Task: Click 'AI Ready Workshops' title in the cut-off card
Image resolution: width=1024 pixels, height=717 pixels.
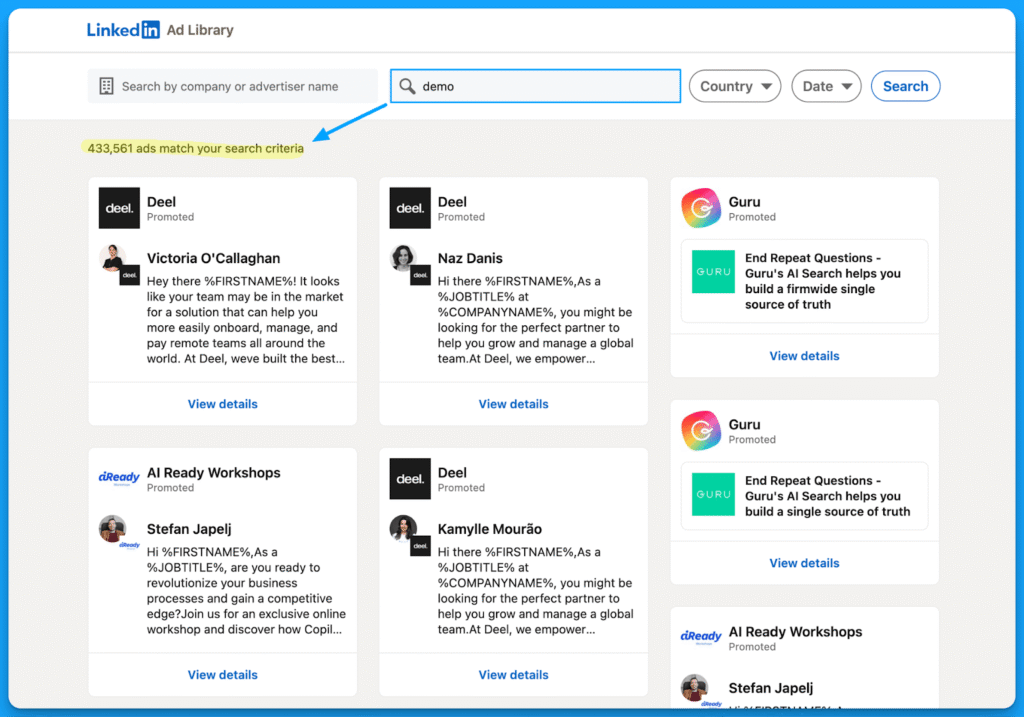Action: click(x=795, y=631)
